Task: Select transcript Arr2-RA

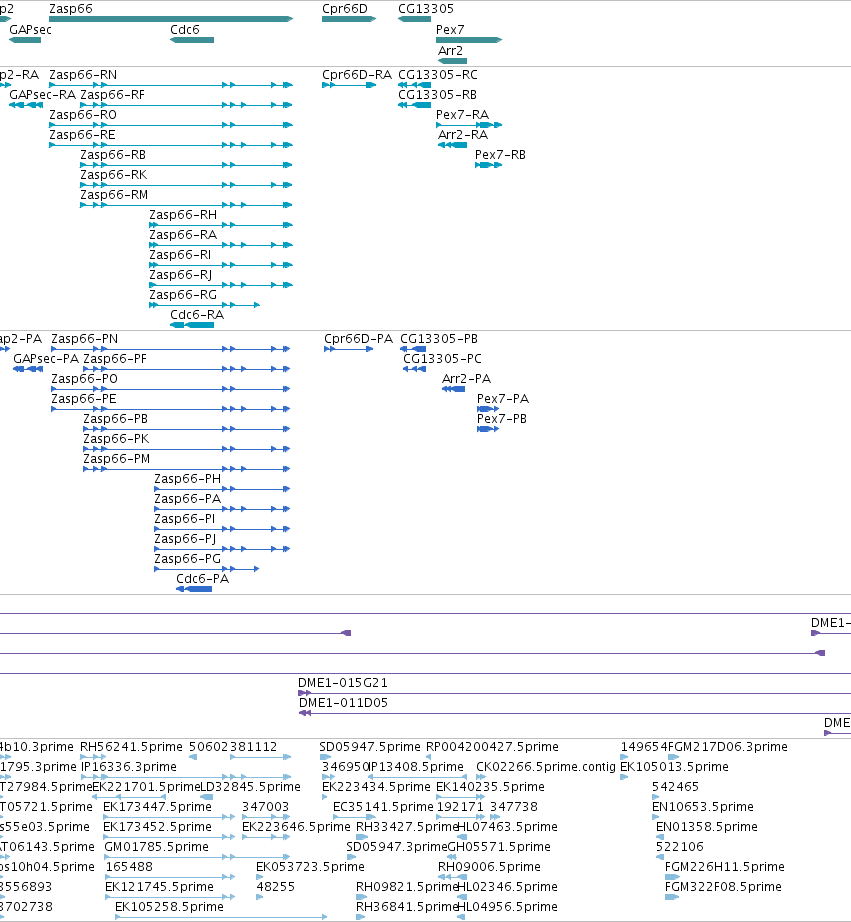Action: coord(463,135)
